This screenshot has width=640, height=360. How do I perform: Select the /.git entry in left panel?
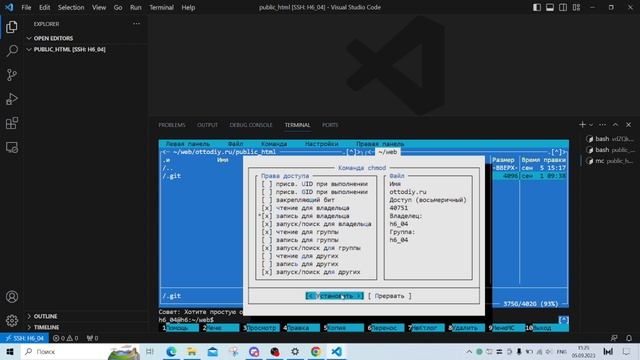pos(172,176)
